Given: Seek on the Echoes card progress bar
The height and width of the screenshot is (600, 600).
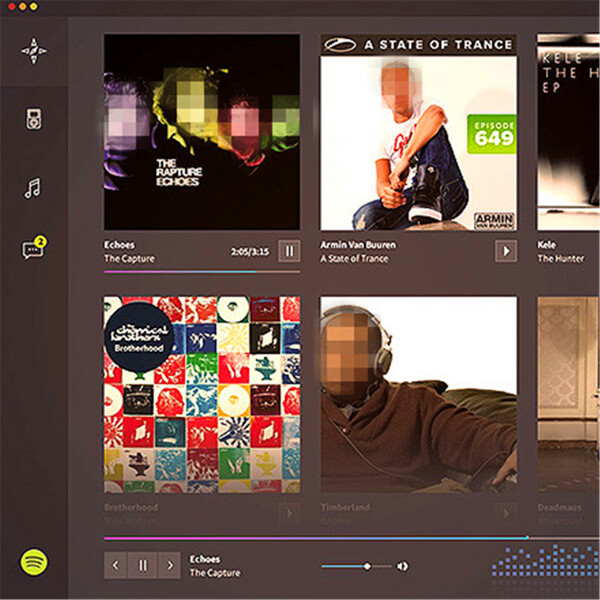Looking at the screenshot, I should (x=202, y=272).
